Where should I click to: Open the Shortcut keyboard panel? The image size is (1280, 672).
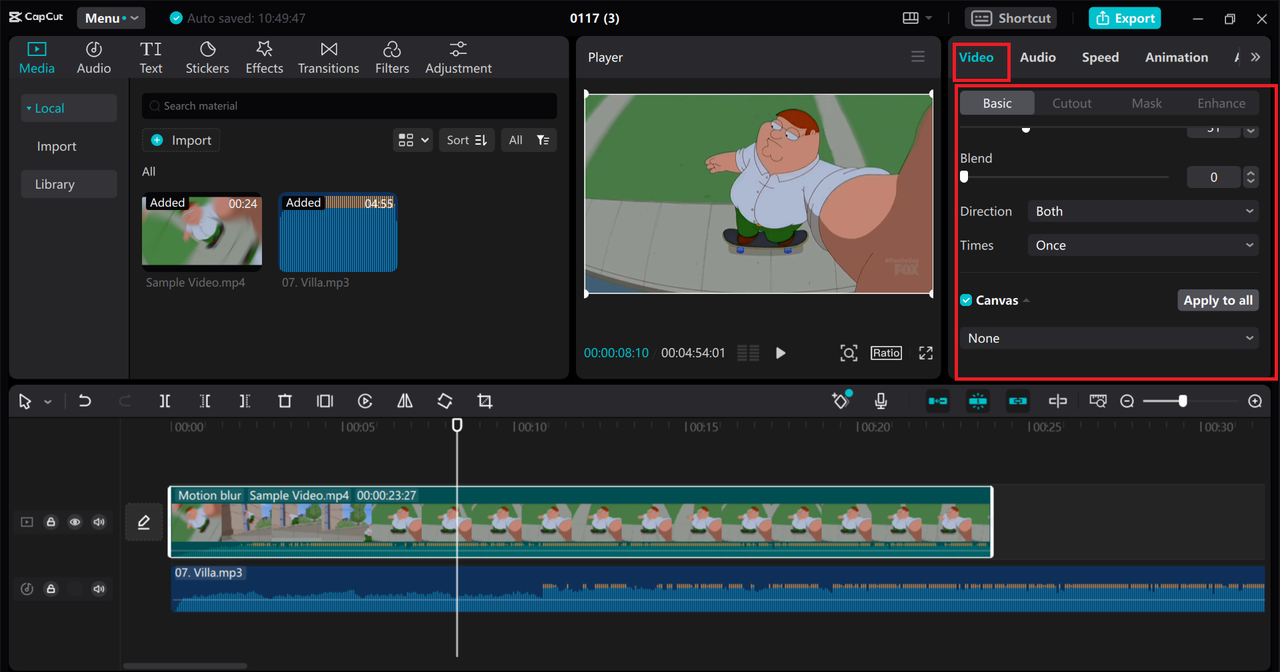tap(1011, 18)
